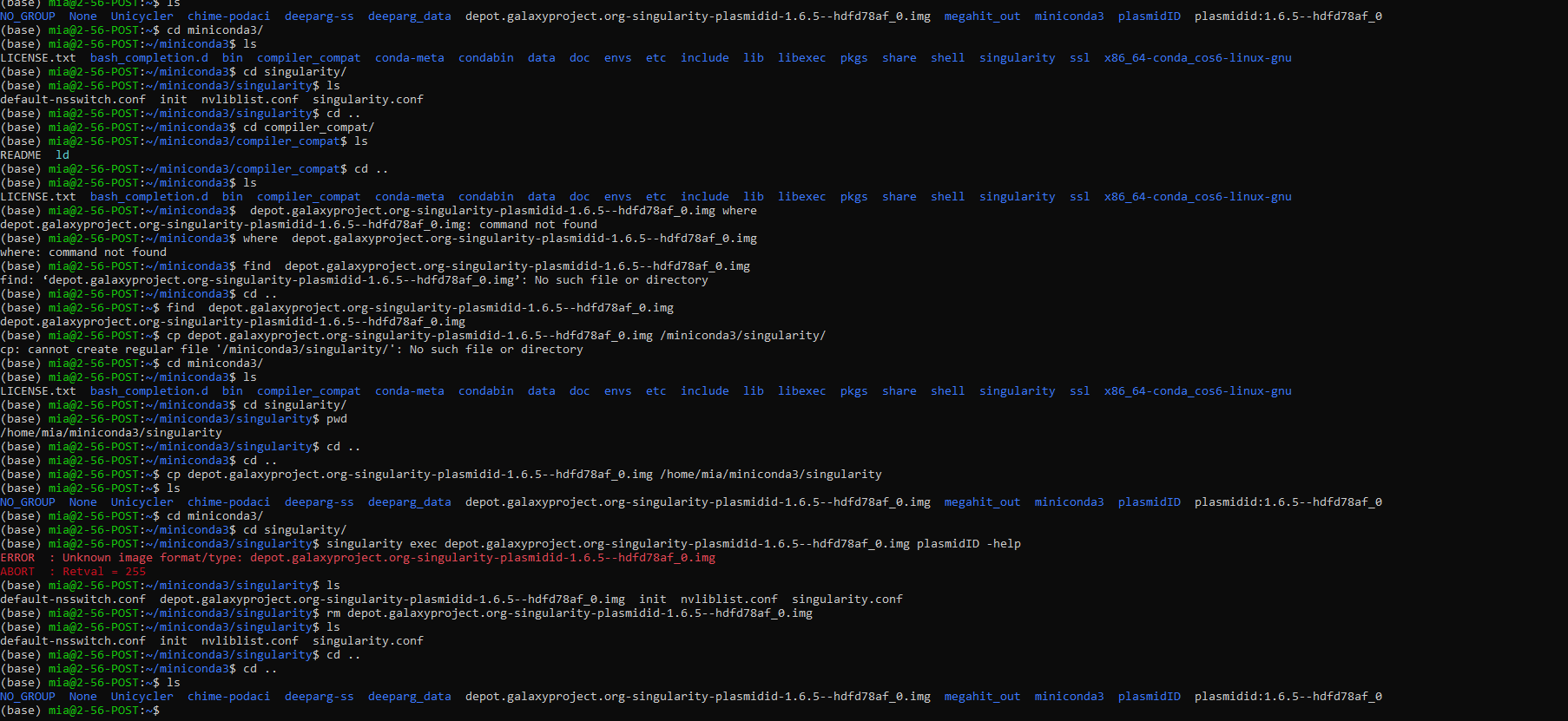Click the README file name
The width and height of the screenshot is (1568, 721).
pyautogui.click(x=21, y=155)
